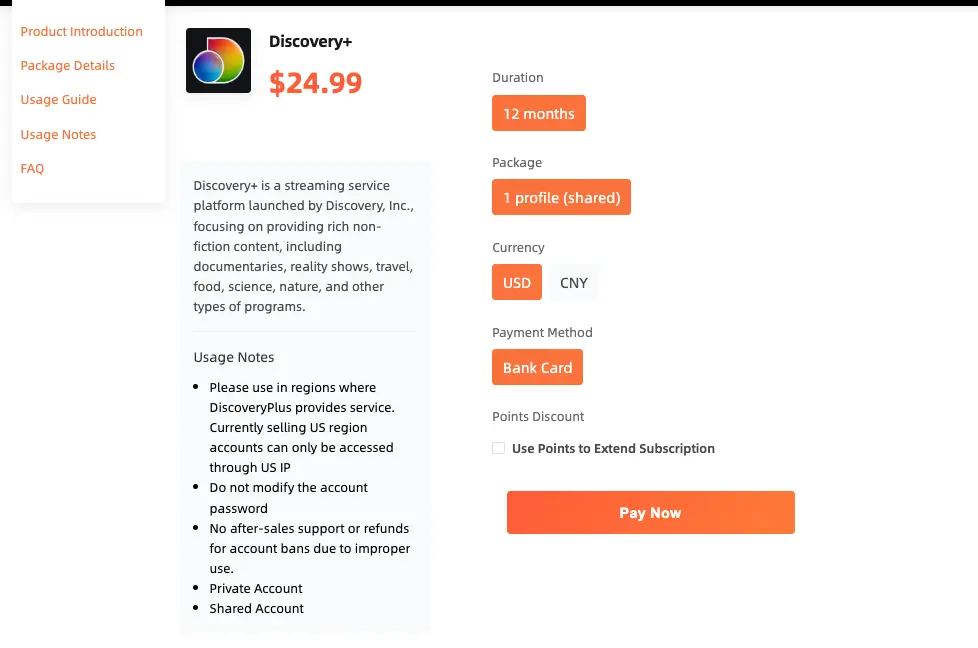Open the Product Introduction section link
The height and width of the screenshot is (648, 978).
tap(82, 31)
